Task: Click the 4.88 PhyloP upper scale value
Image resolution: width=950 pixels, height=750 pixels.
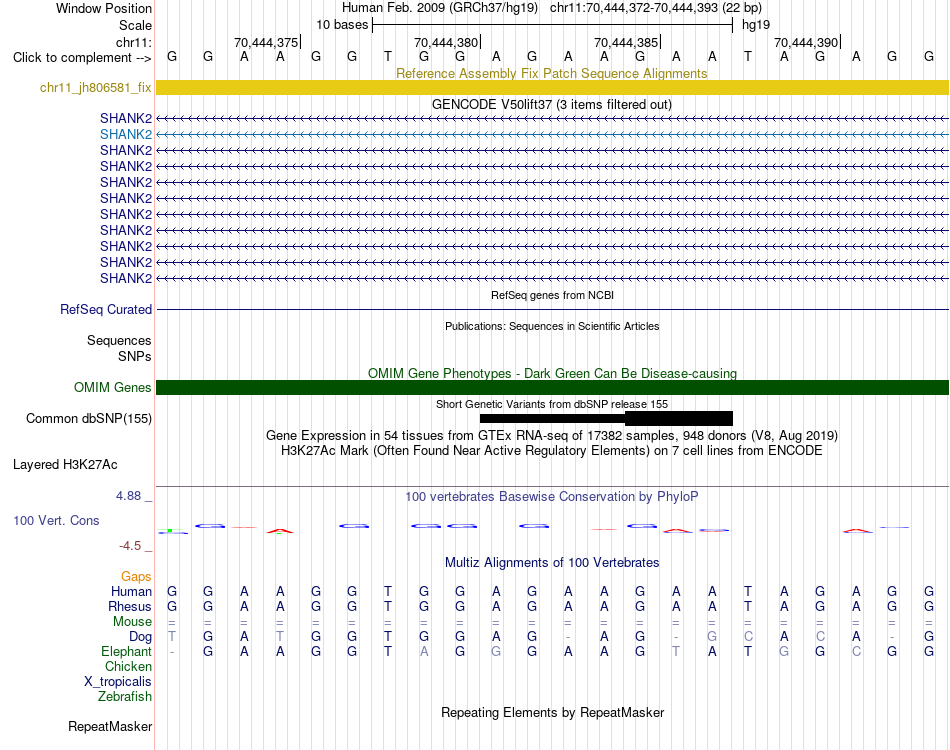Action: (128, 496)
